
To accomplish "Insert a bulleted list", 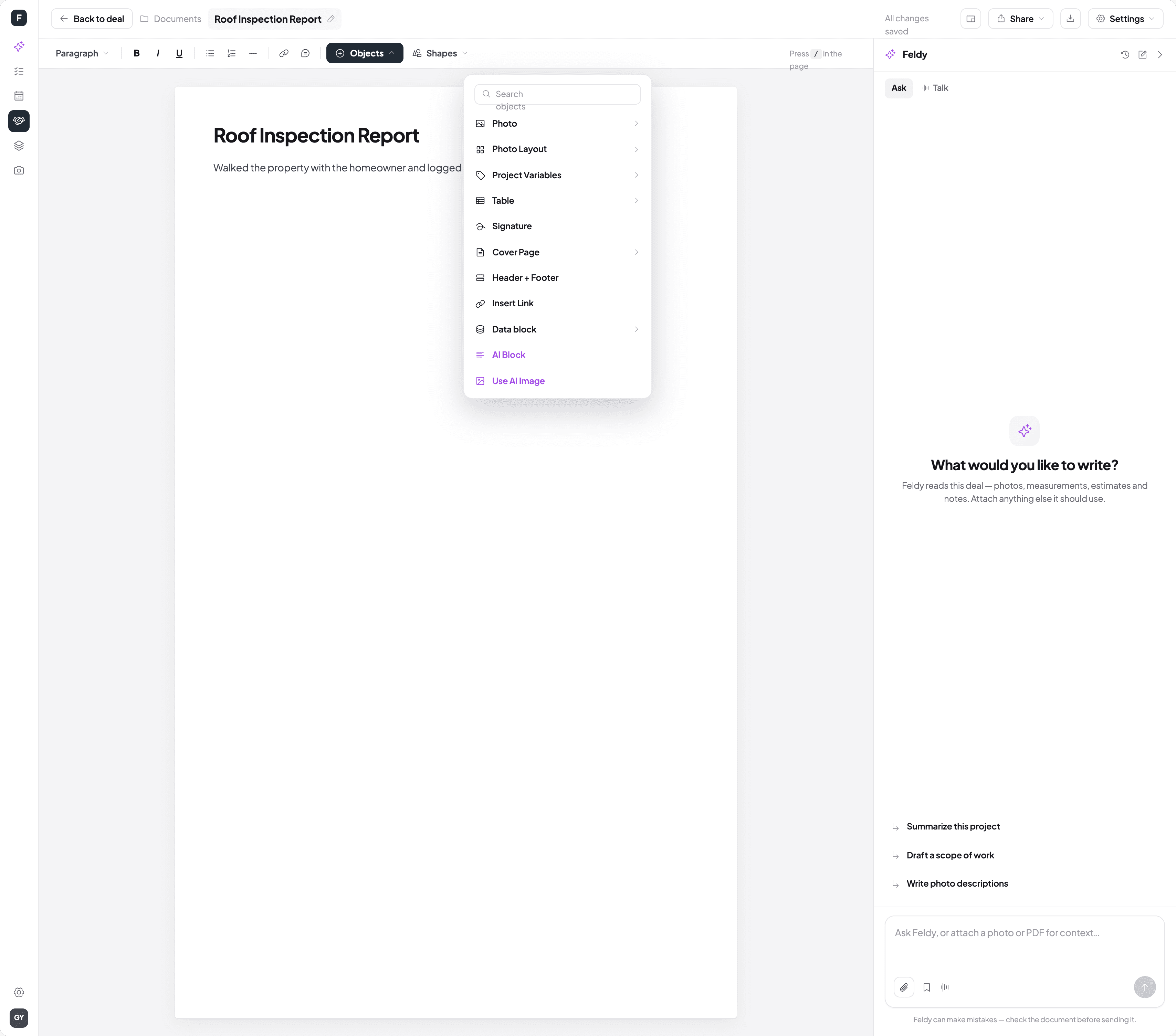I will (x=210, y=53).
